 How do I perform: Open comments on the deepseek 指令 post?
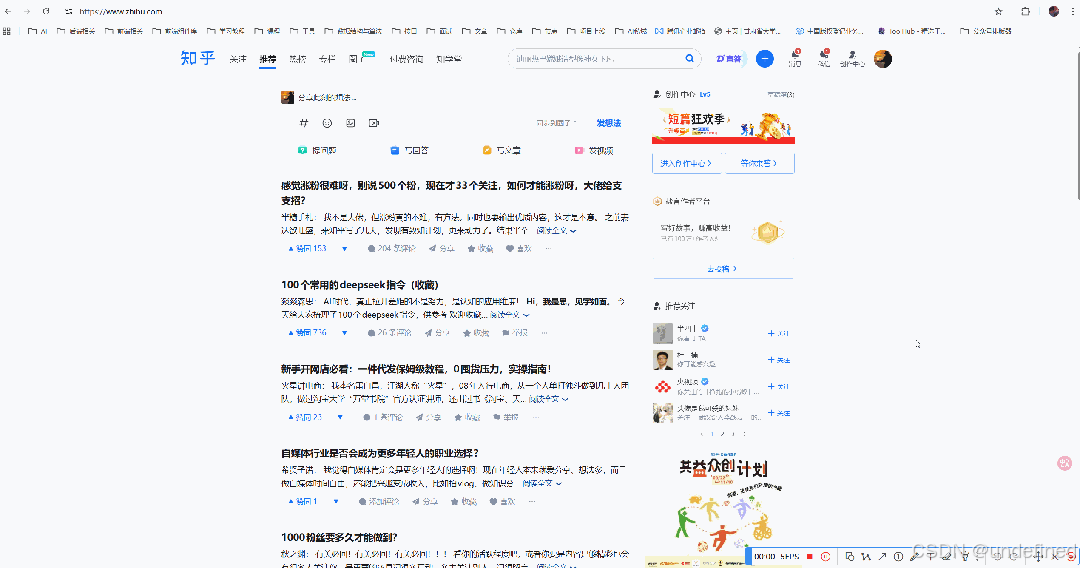[x=390, y=333]
